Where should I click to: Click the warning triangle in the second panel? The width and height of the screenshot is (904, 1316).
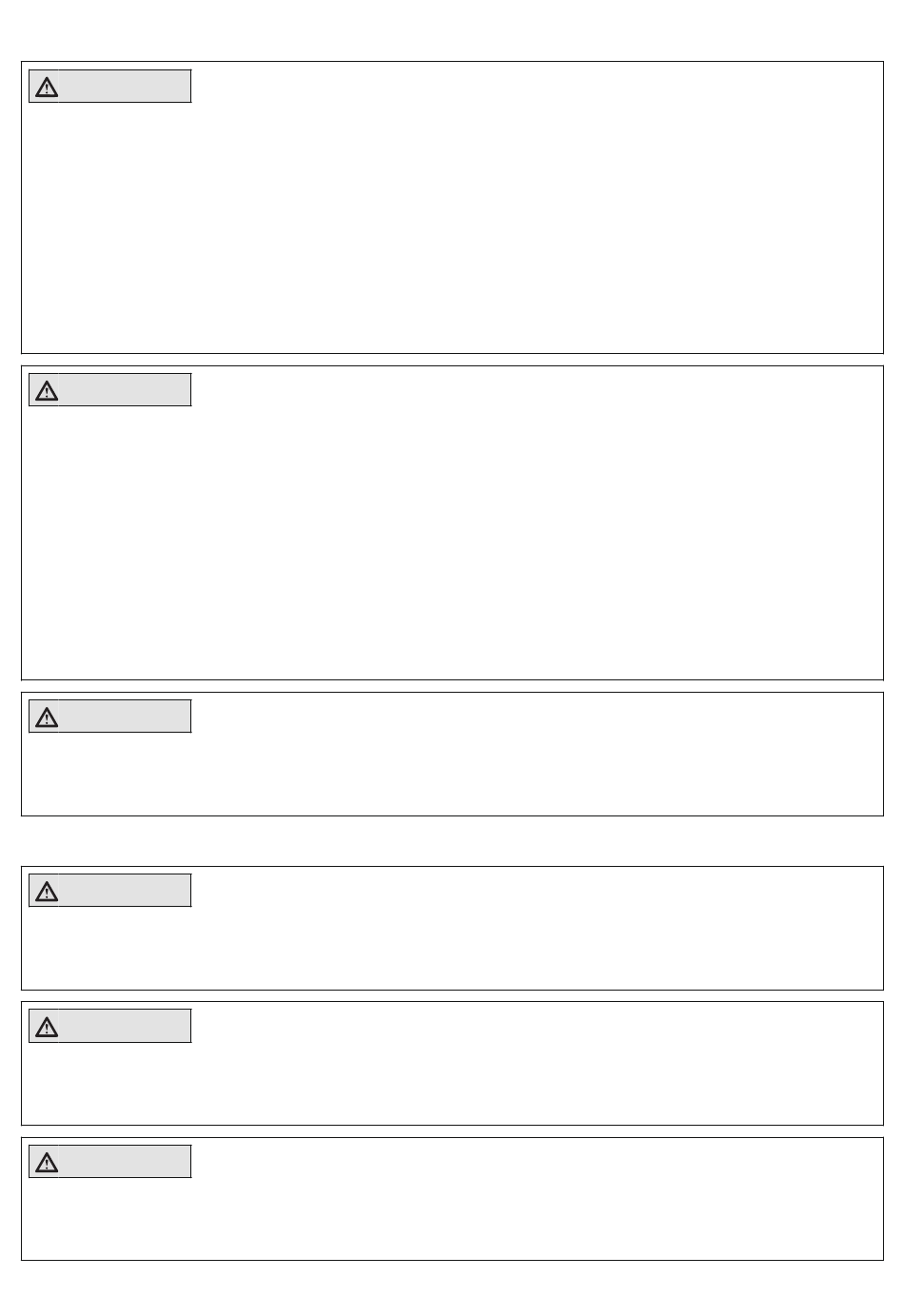[x=47, y=390]
